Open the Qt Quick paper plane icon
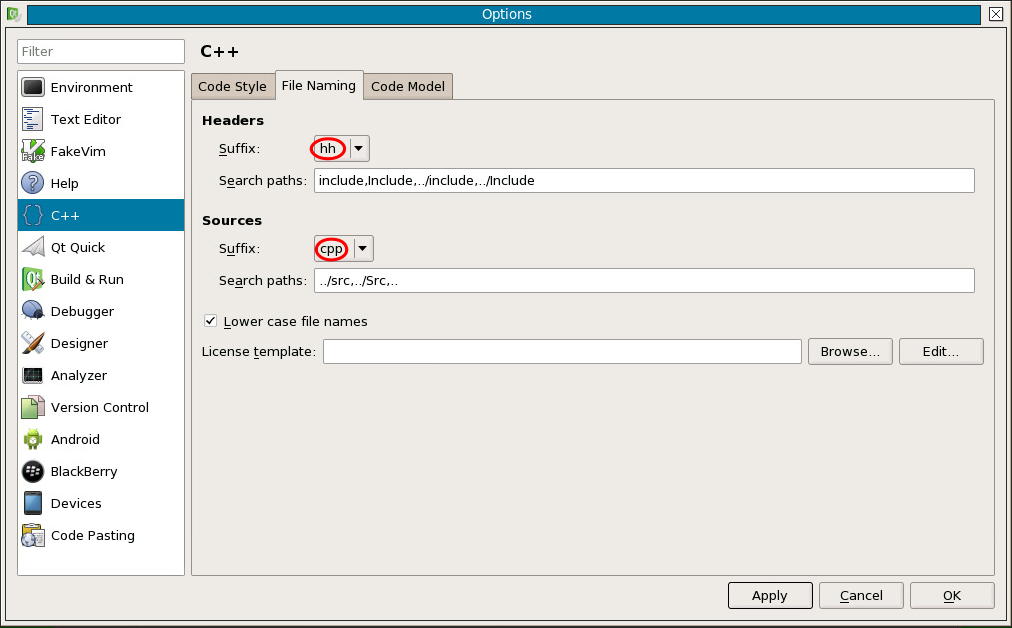Image resolution: width=1012 pixels, height=628 pixels. (33, 247)
